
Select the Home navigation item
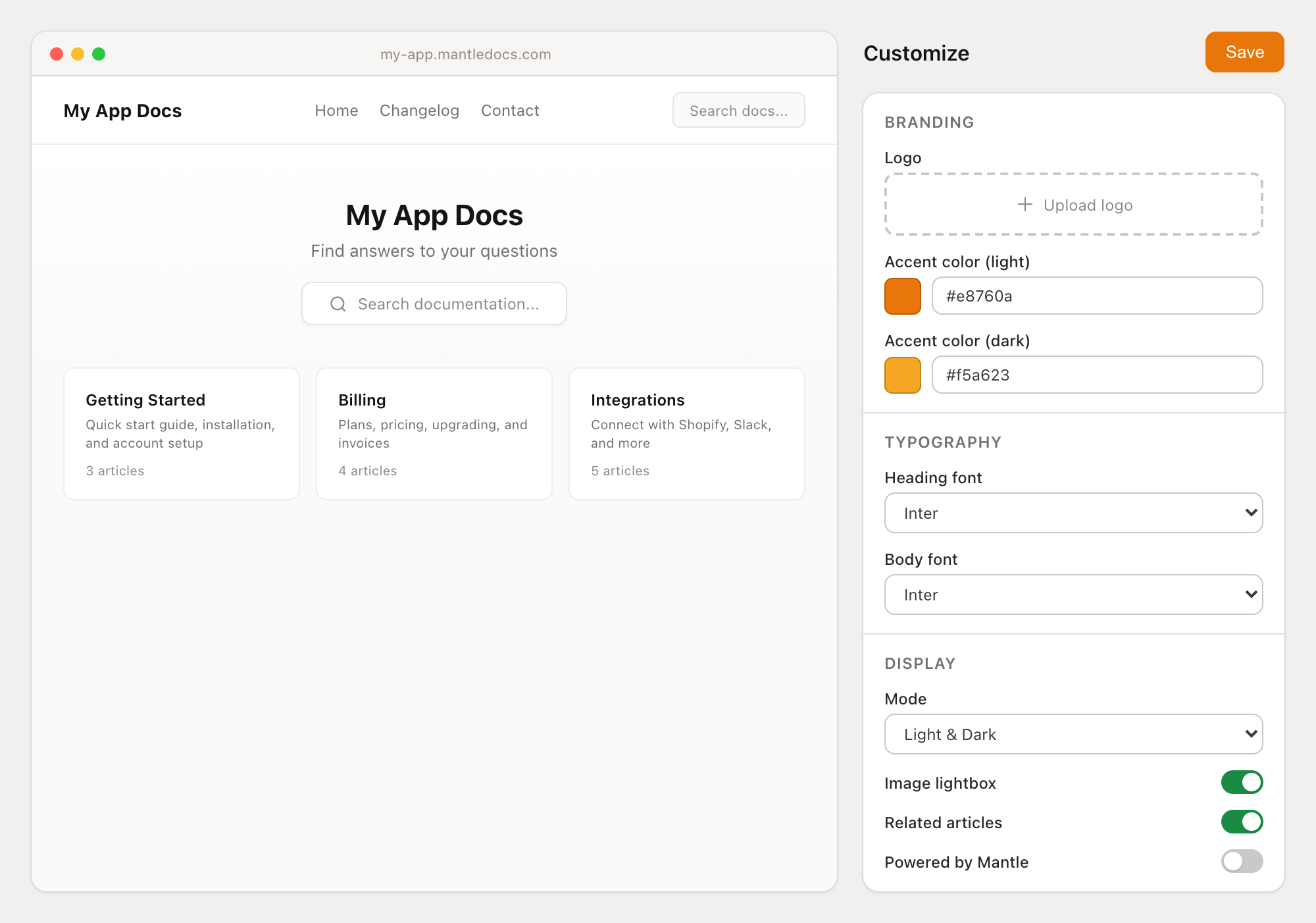336,110
